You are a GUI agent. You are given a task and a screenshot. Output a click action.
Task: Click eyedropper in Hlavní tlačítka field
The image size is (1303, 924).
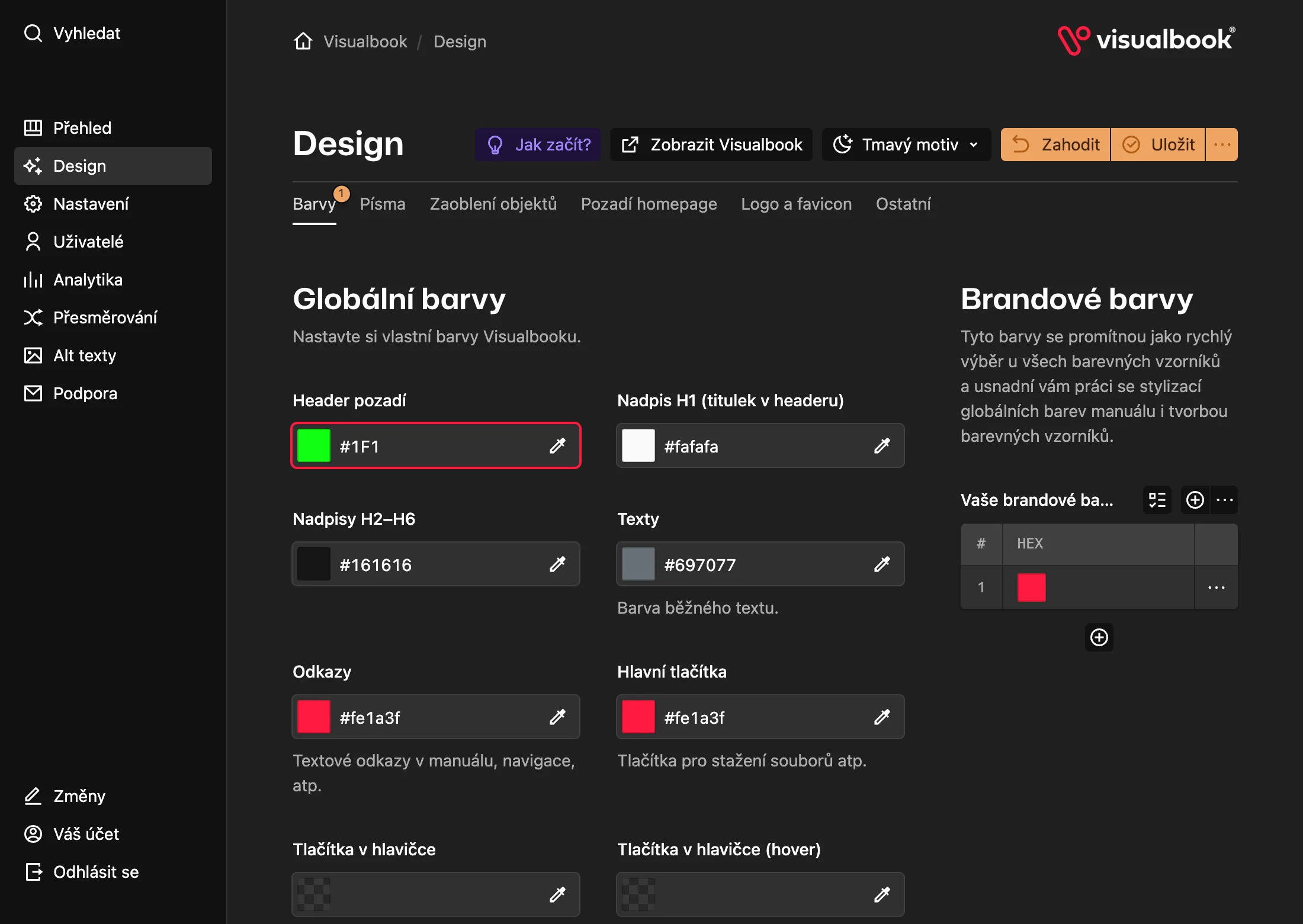(x=882, y=717)
